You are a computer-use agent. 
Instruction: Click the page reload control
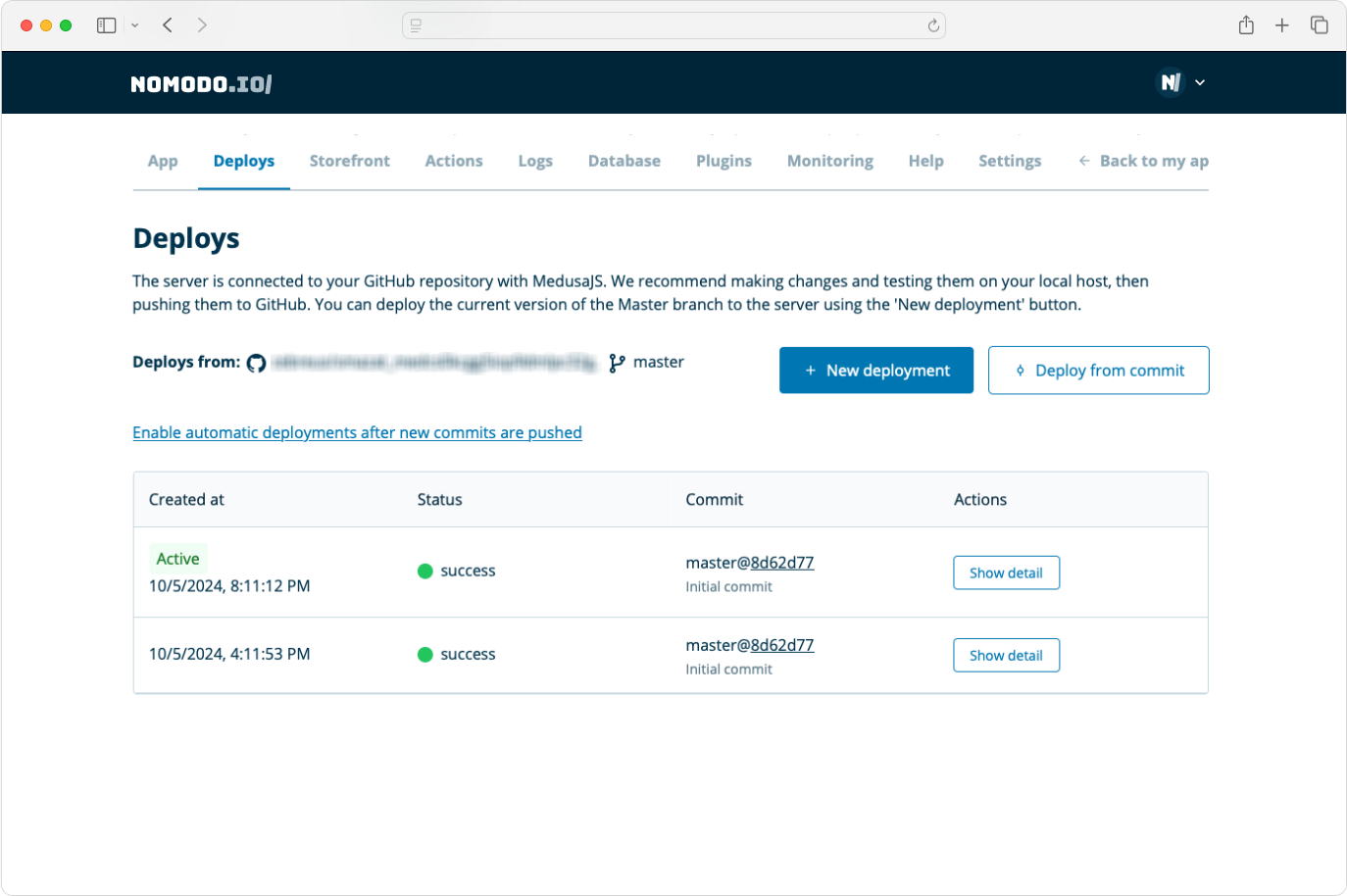[934, 25]
